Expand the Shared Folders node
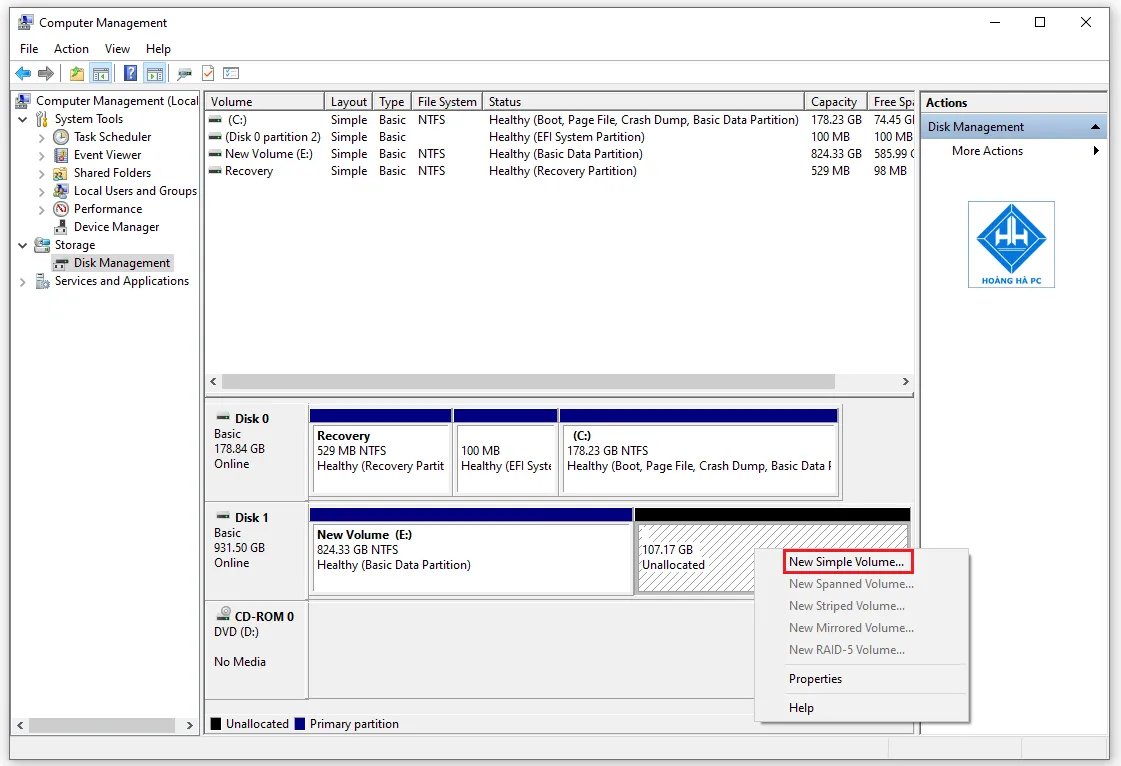 coord(41,173)
